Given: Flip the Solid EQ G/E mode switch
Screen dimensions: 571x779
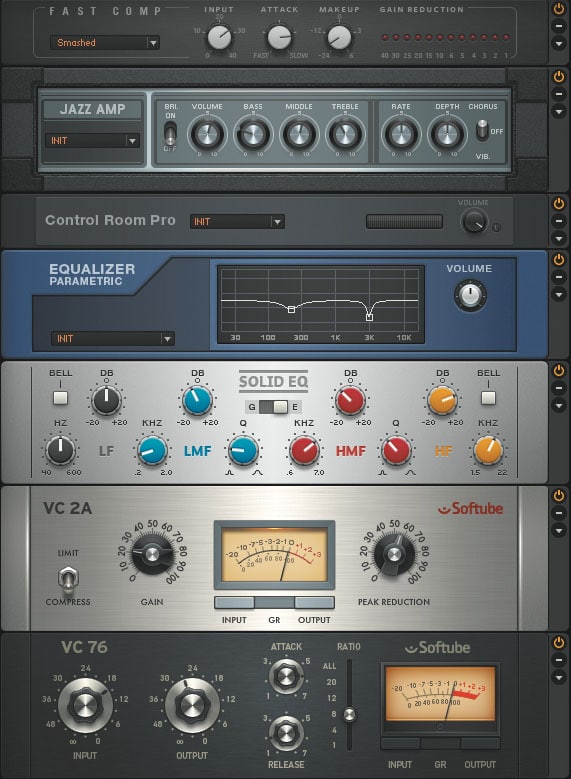Looking at the screenshot, I should [273, 407].
